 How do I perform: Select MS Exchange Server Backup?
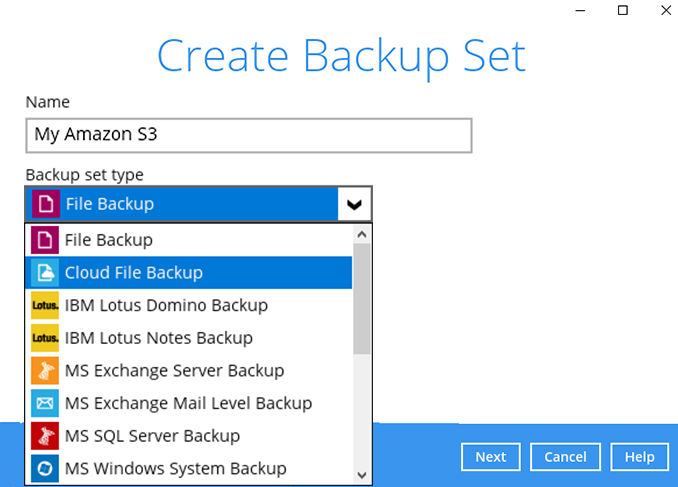(x=189, y=371)
